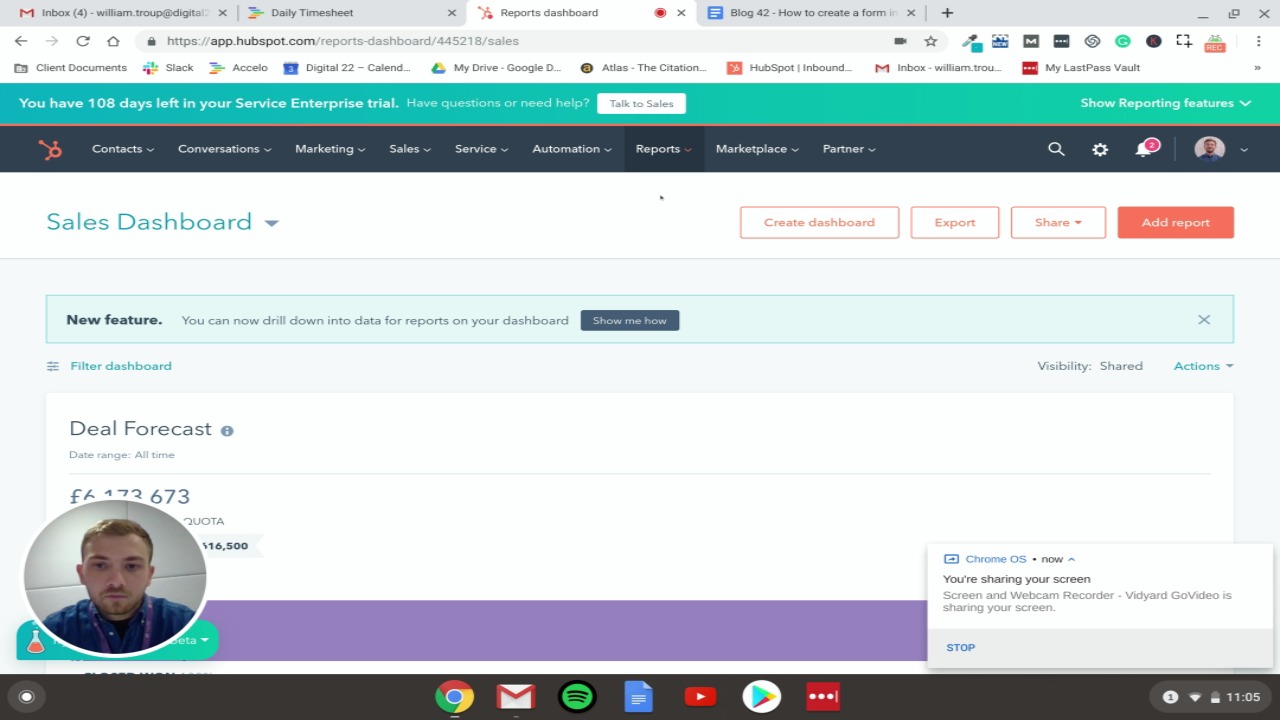The width and height of the screenshot is (1280, 720).
Task: Dismiss the New feature banner
Action: coord(1204,319)
